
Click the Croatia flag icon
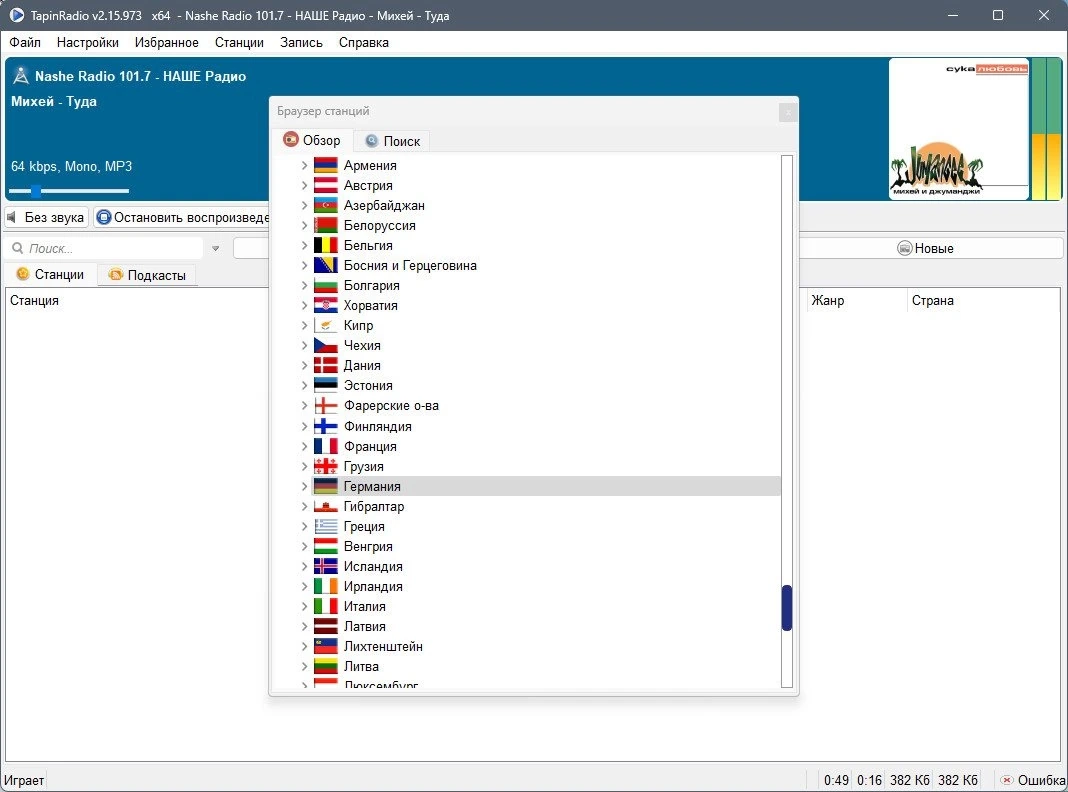(x=326, y=305)
